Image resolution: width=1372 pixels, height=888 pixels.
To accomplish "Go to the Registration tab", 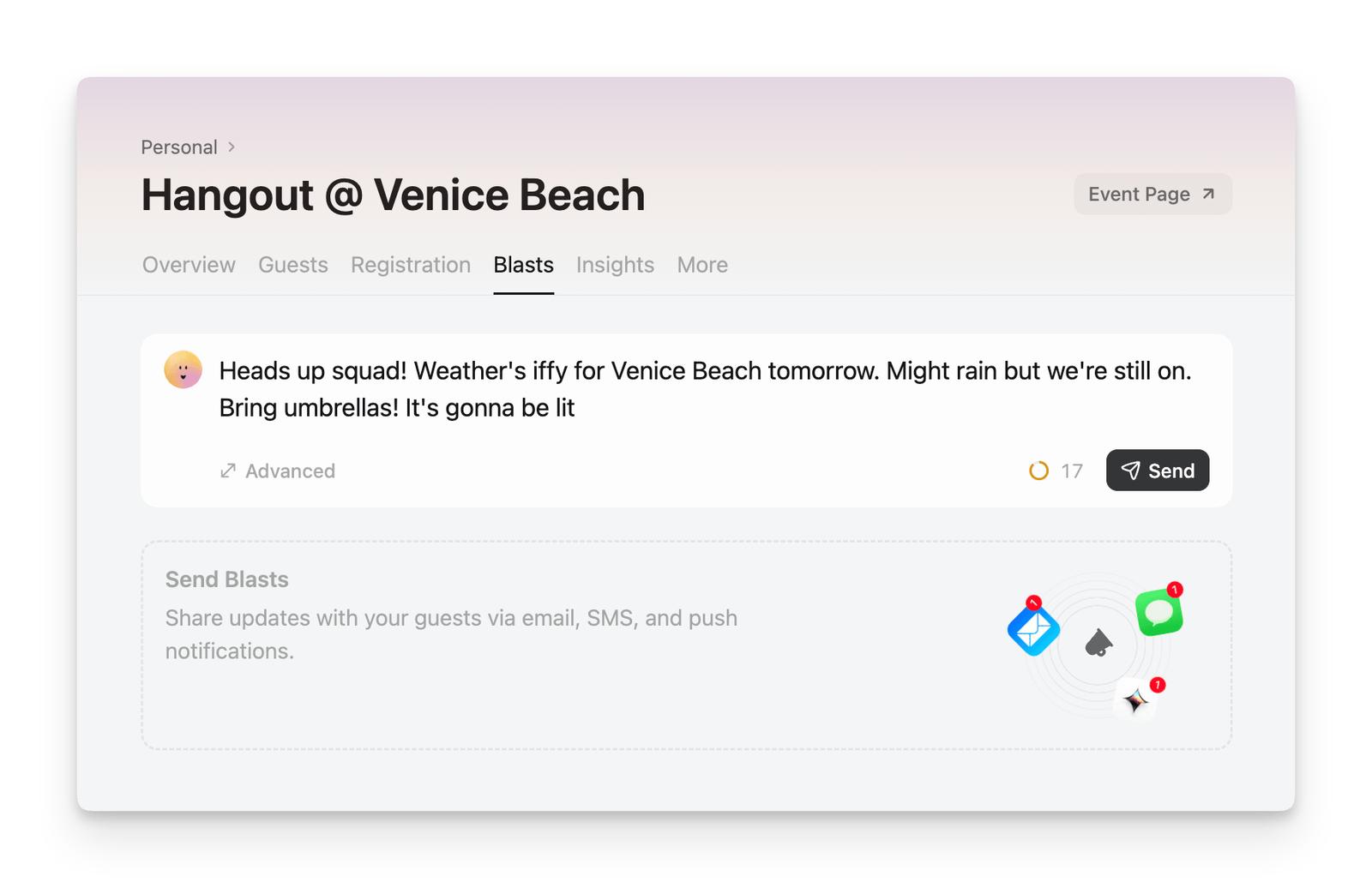I will pyautogui.click(x=411, y=265).
